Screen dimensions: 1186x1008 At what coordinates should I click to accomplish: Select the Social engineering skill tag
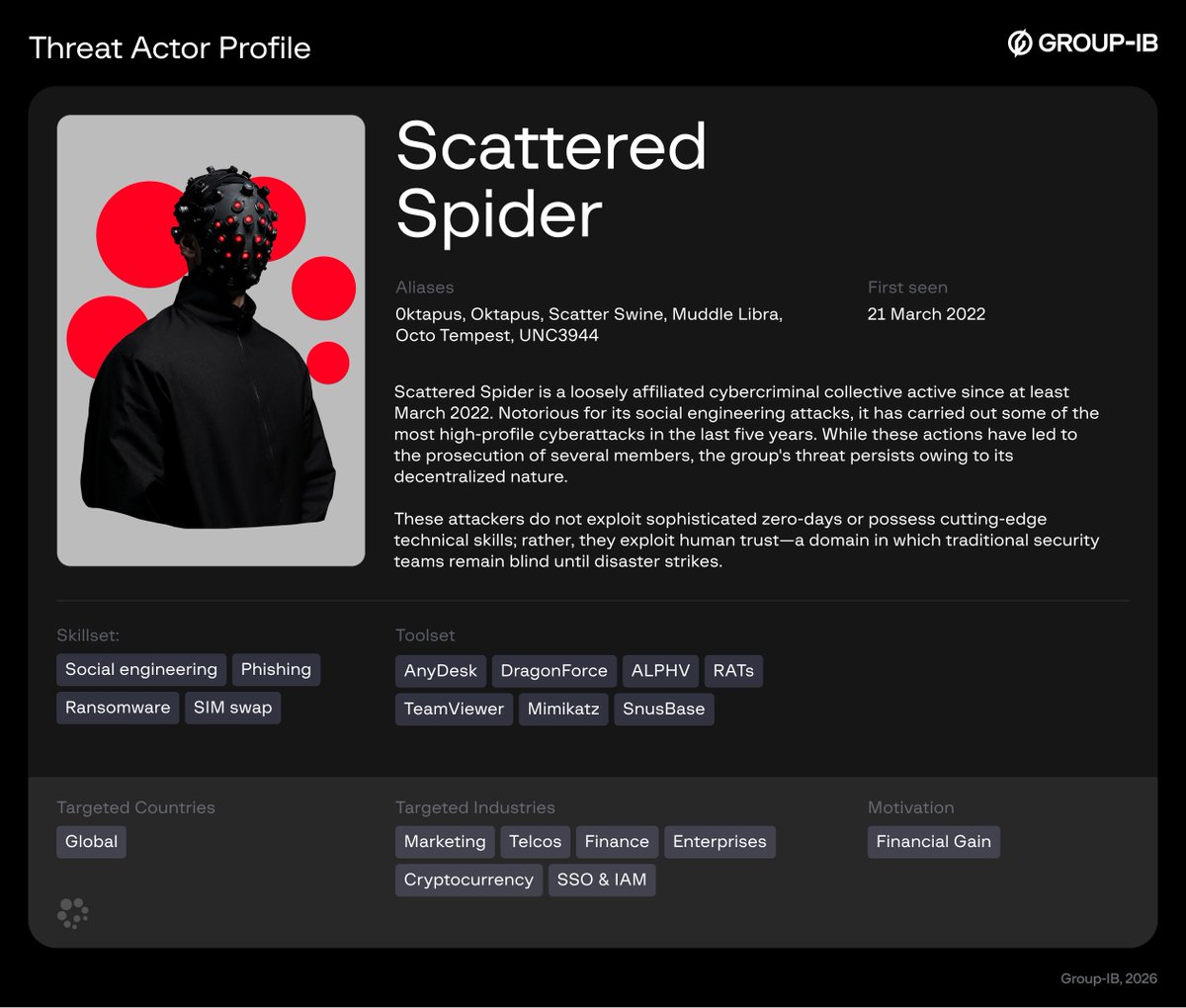[x=141, y=670]
